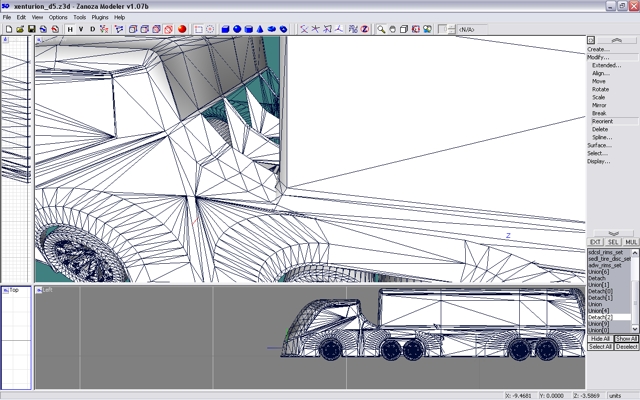This screenshot has width=640, height=400.
Task: Click the red sphere render icon
Action: click(183, 29)
